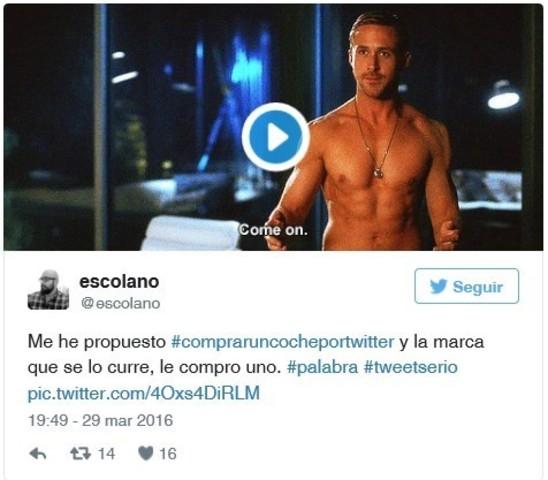Click the 'Come on.' subtitle caption

(x=273, y=230)
